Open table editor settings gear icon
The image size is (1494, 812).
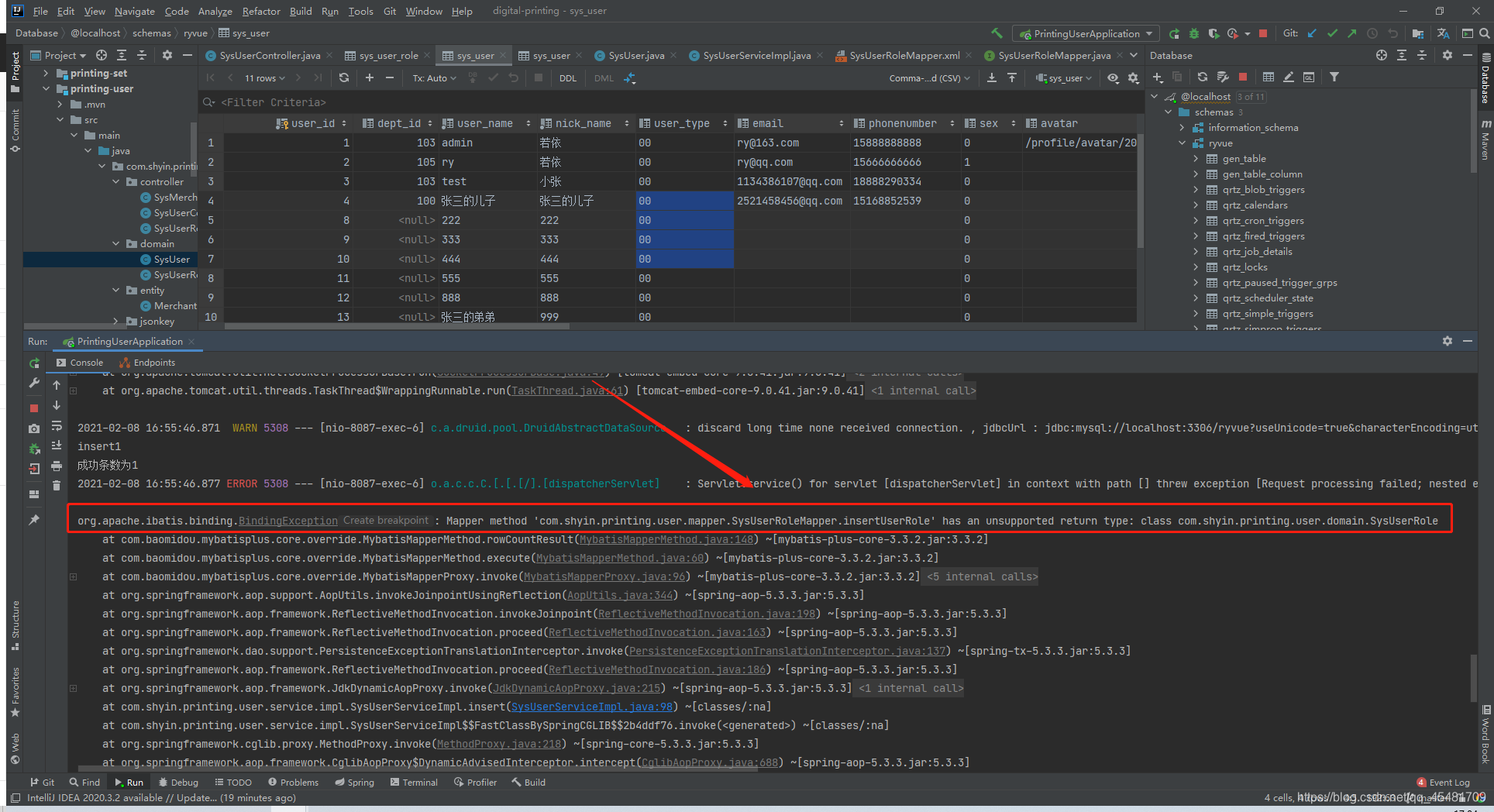[1133, 77]
